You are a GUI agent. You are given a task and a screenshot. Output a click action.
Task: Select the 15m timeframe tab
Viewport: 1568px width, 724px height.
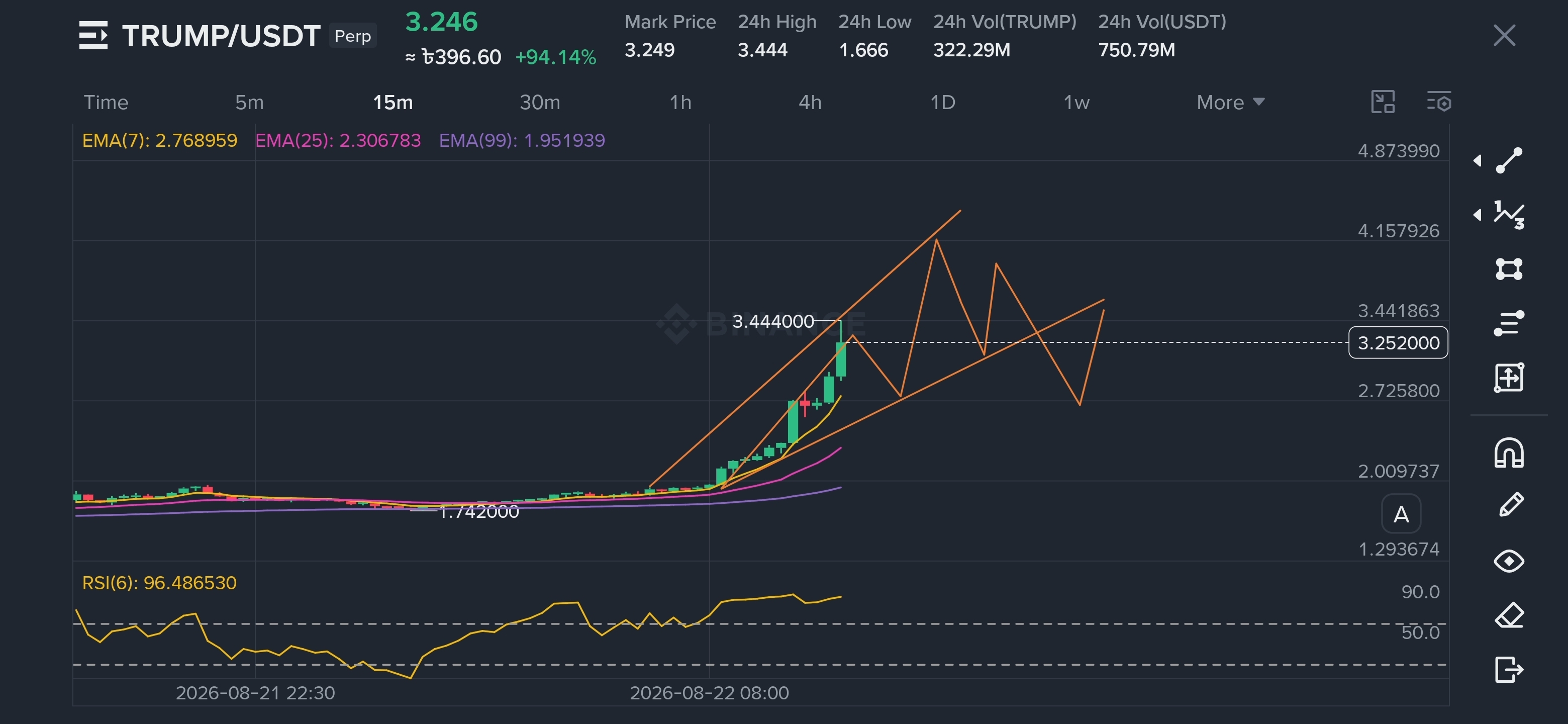tap(393, 102)
